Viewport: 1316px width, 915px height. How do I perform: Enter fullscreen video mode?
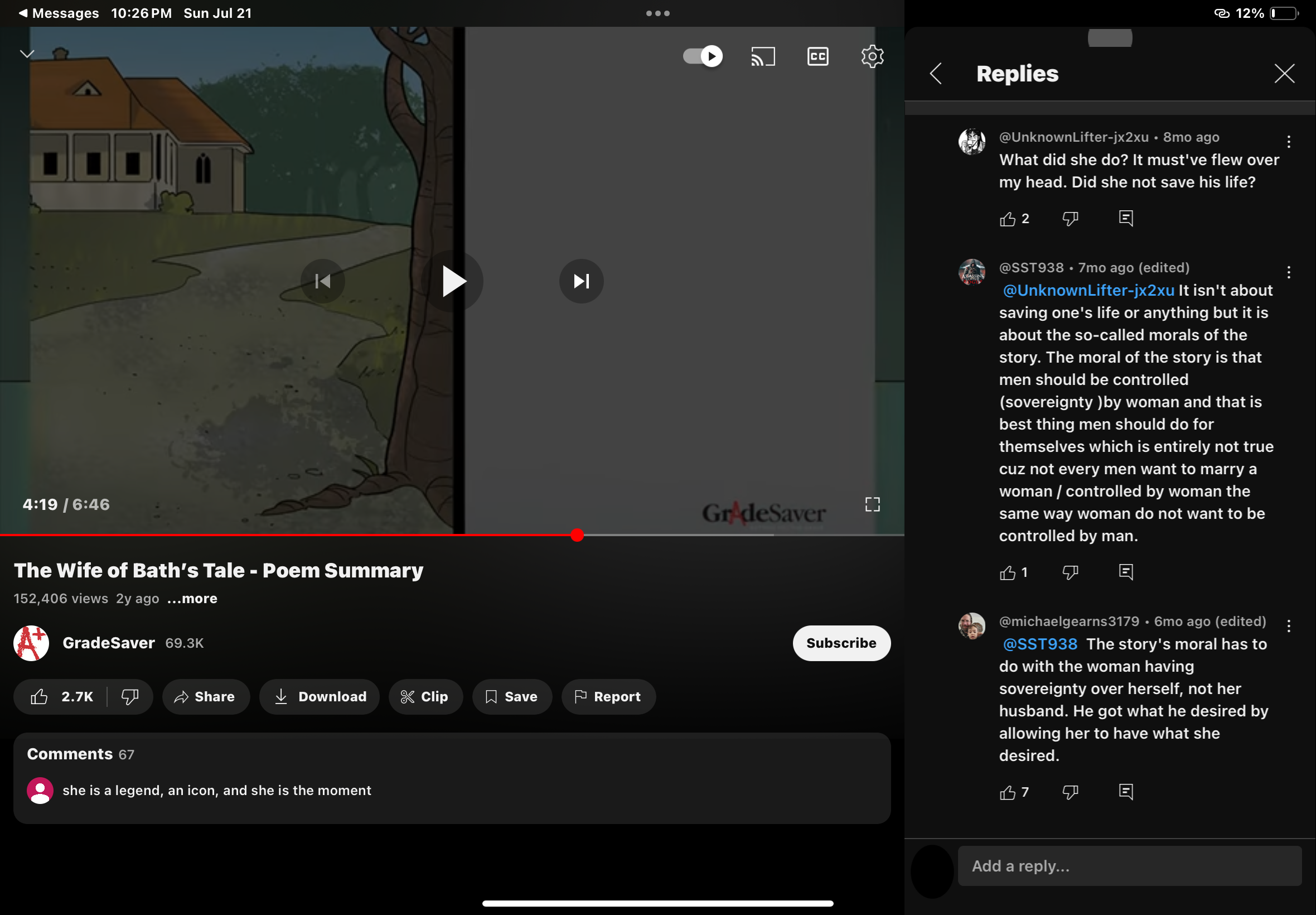click(872, 504)
